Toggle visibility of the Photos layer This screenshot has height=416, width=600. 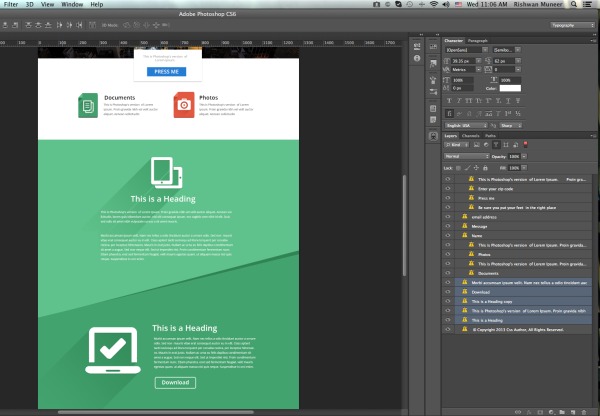(447, 254)
